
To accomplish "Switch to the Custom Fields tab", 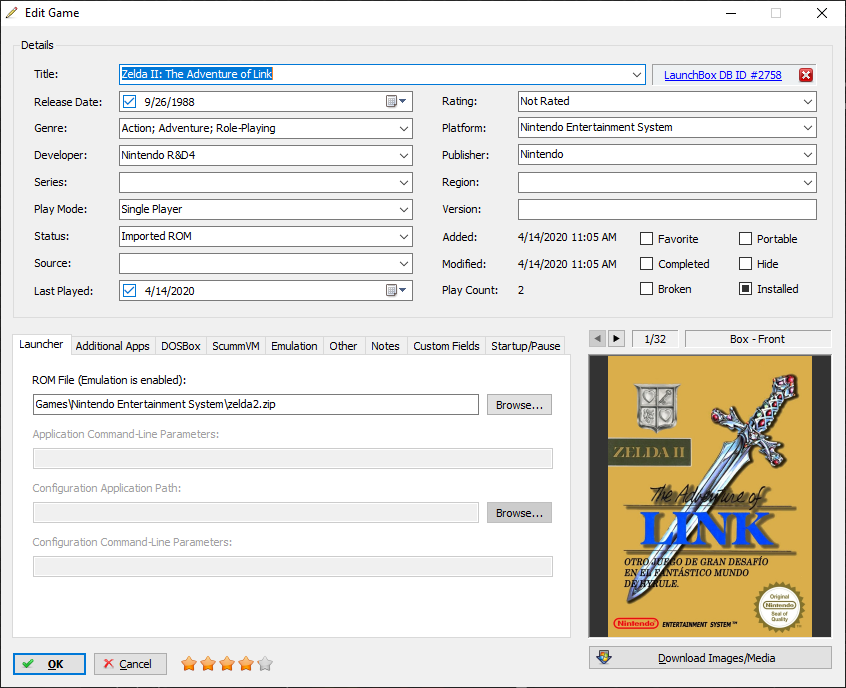I will [x=446, y=346].
